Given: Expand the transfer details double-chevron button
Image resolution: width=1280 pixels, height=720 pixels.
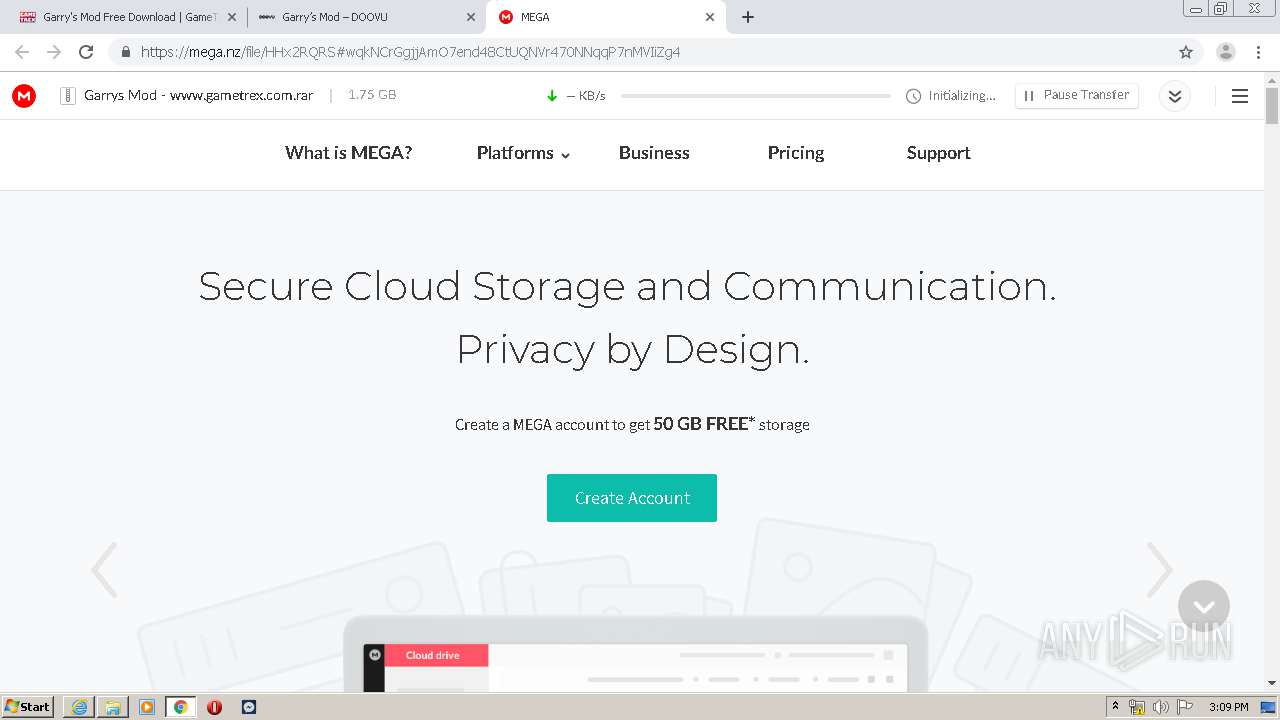Looking at the screenshot, I should coord(1175,96).
